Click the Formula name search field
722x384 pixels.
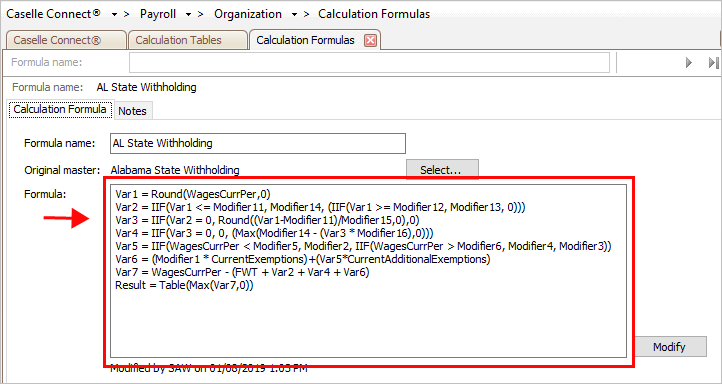pyautogui.click(x=369, y=63)
